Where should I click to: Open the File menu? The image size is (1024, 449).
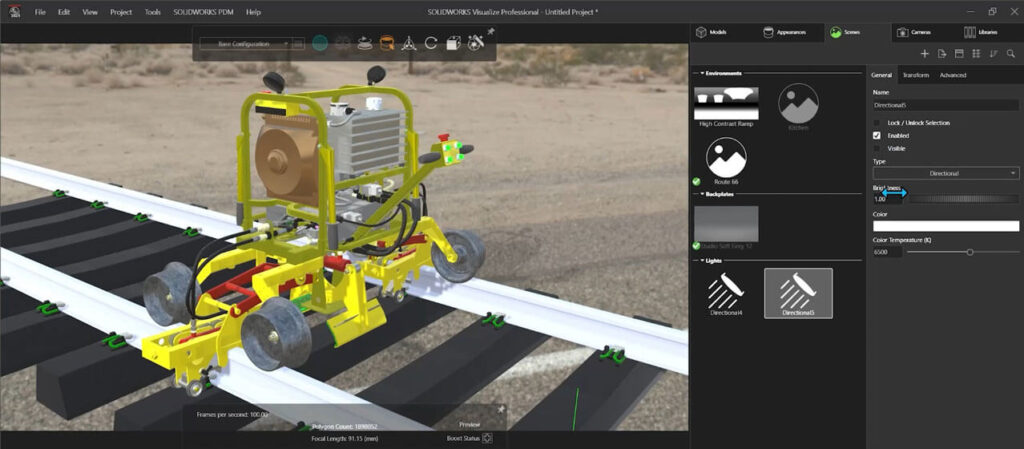(40, 12)
